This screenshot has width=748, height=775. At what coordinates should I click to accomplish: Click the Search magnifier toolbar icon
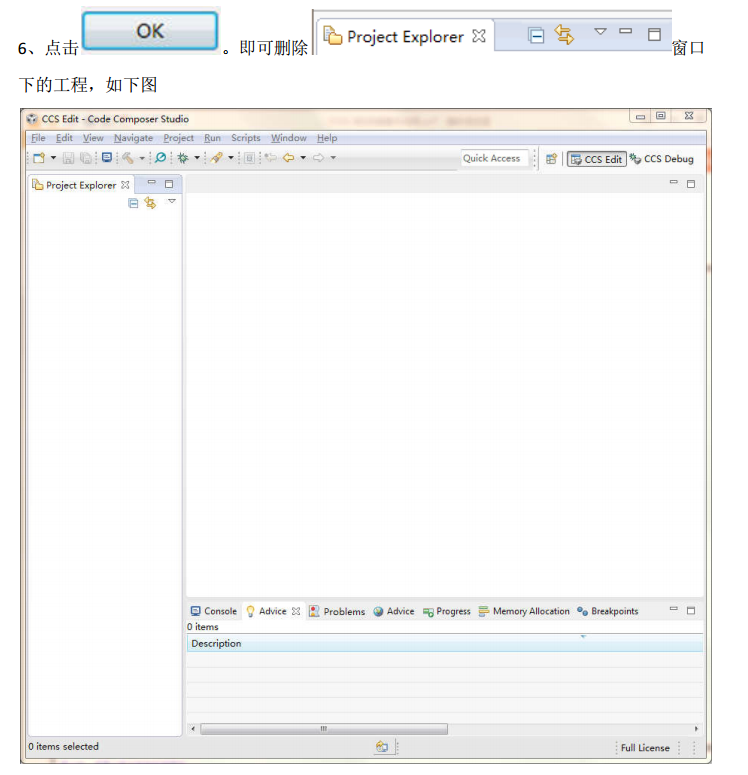[161, 158]
